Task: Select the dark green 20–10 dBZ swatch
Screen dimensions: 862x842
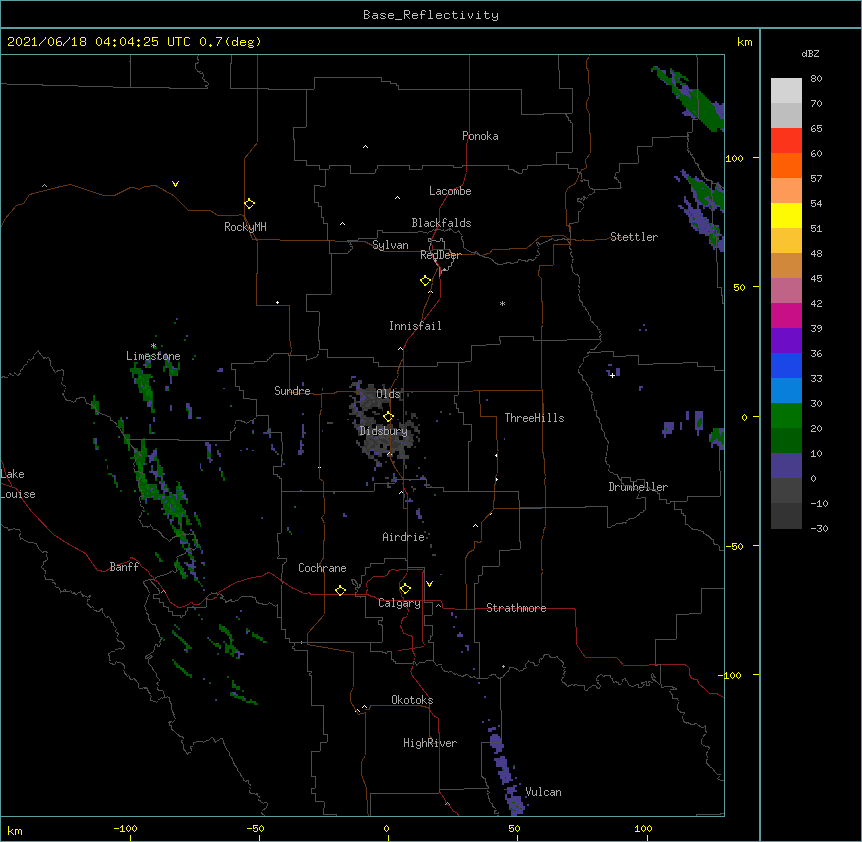Action: pyautogui.click(x=786, y=440)
